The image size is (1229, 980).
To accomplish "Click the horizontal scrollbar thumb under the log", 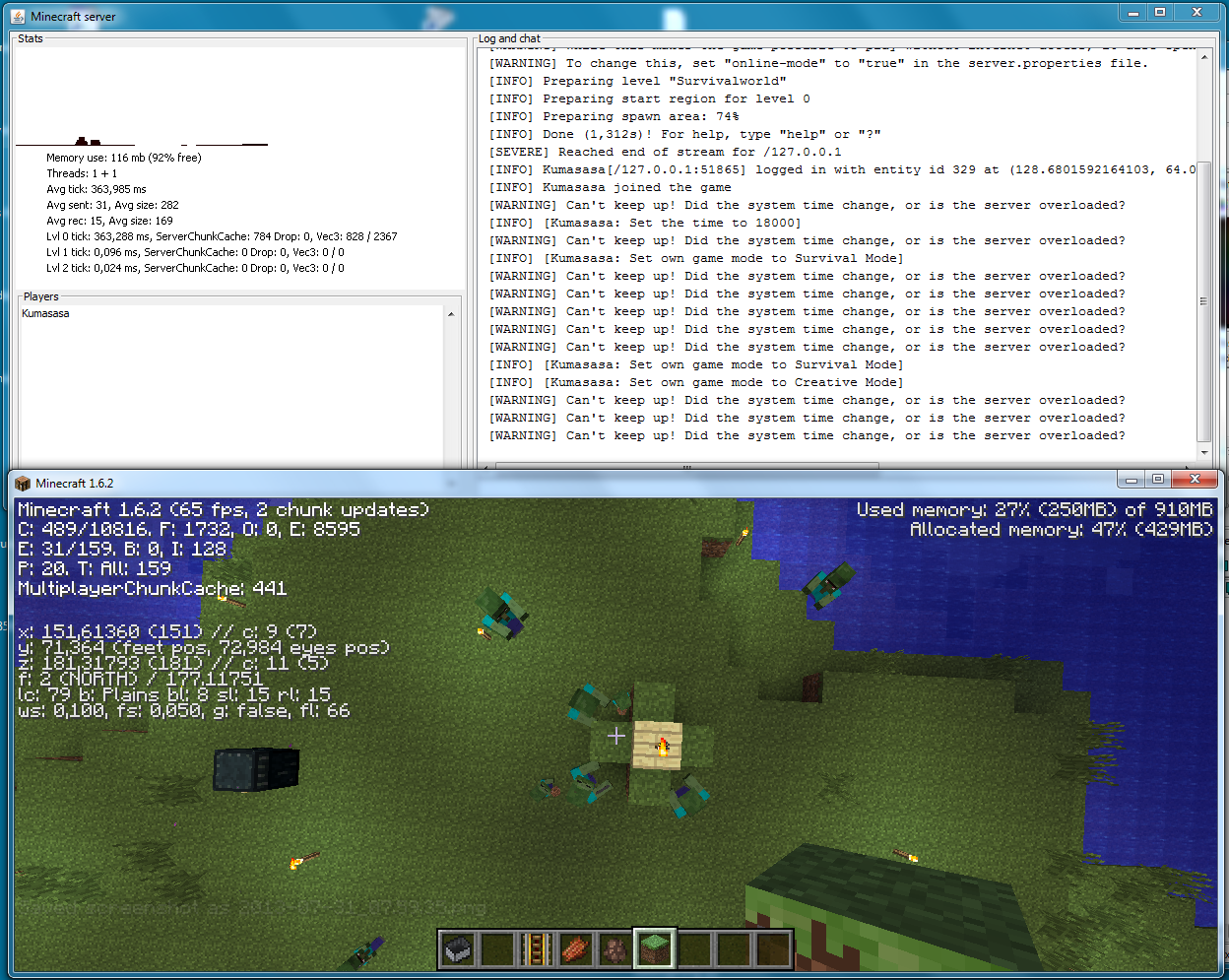I will (x=686, y=466).
